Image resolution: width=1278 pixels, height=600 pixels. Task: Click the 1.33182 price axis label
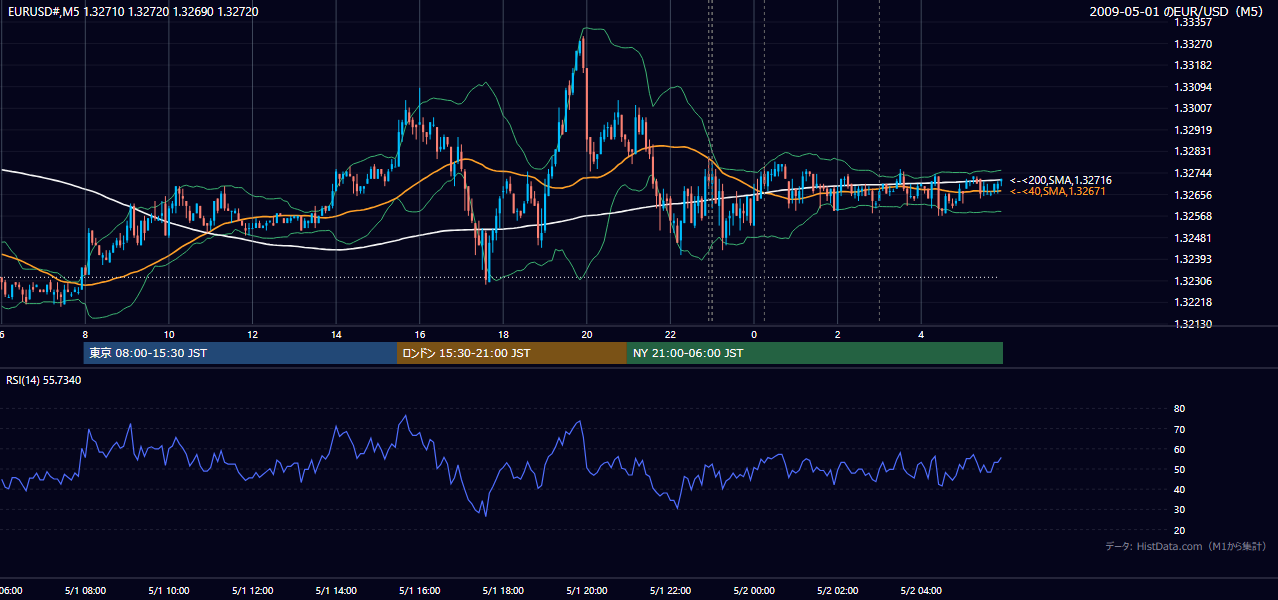tap(1193, 65)
